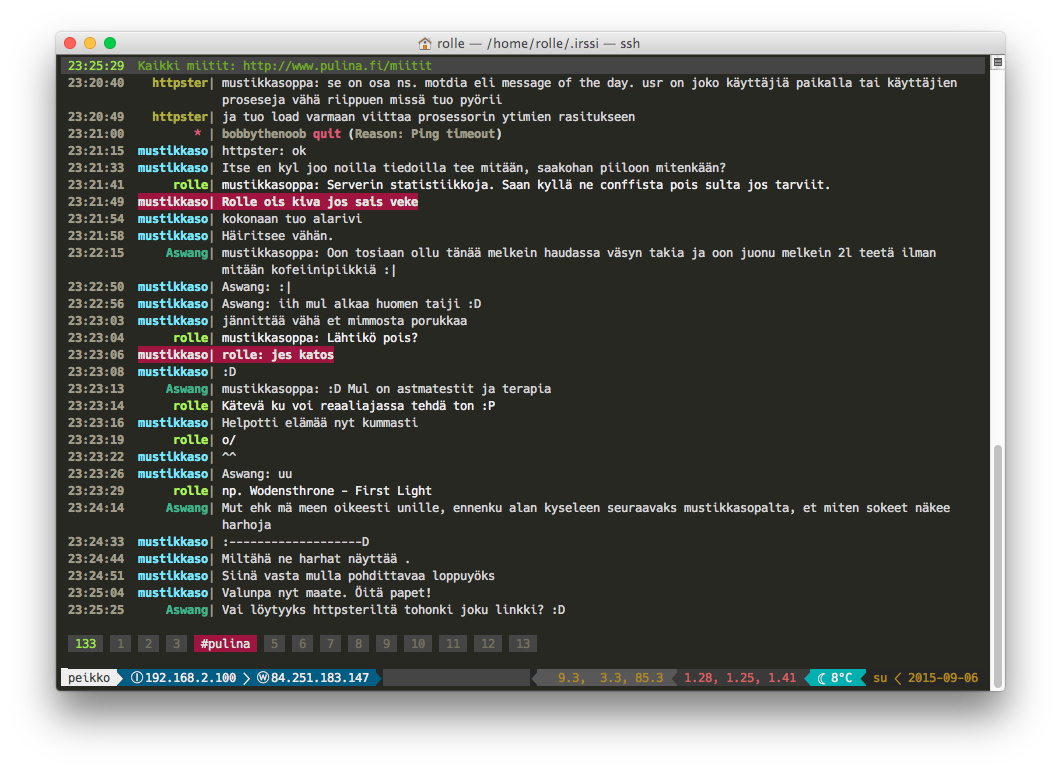This screenshot has height=771, width=1061.
Task: Switch to window 10 tab
Action: [x=418, y=644]
